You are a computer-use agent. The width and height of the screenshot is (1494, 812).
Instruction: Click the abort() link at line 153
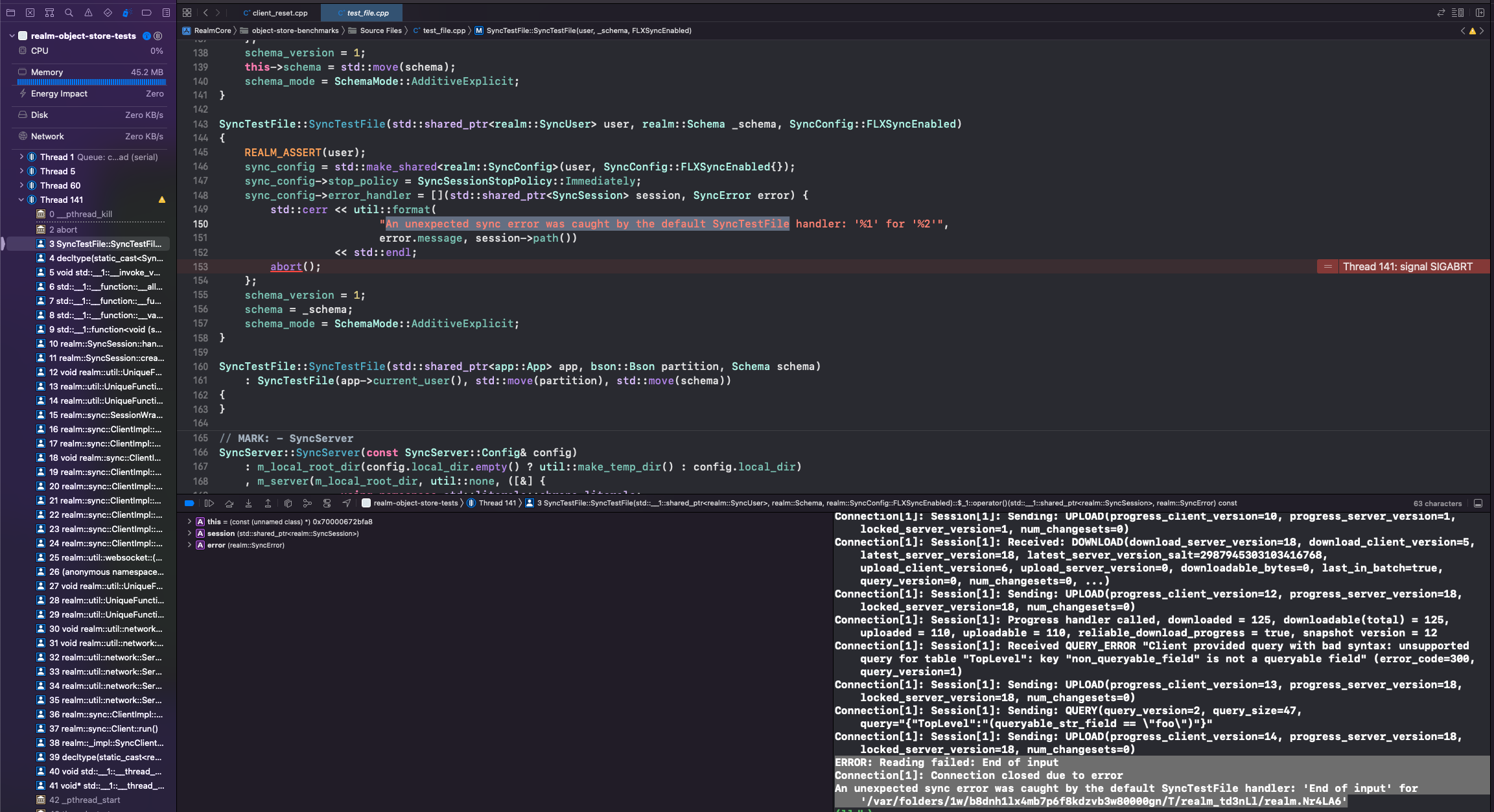285,266
